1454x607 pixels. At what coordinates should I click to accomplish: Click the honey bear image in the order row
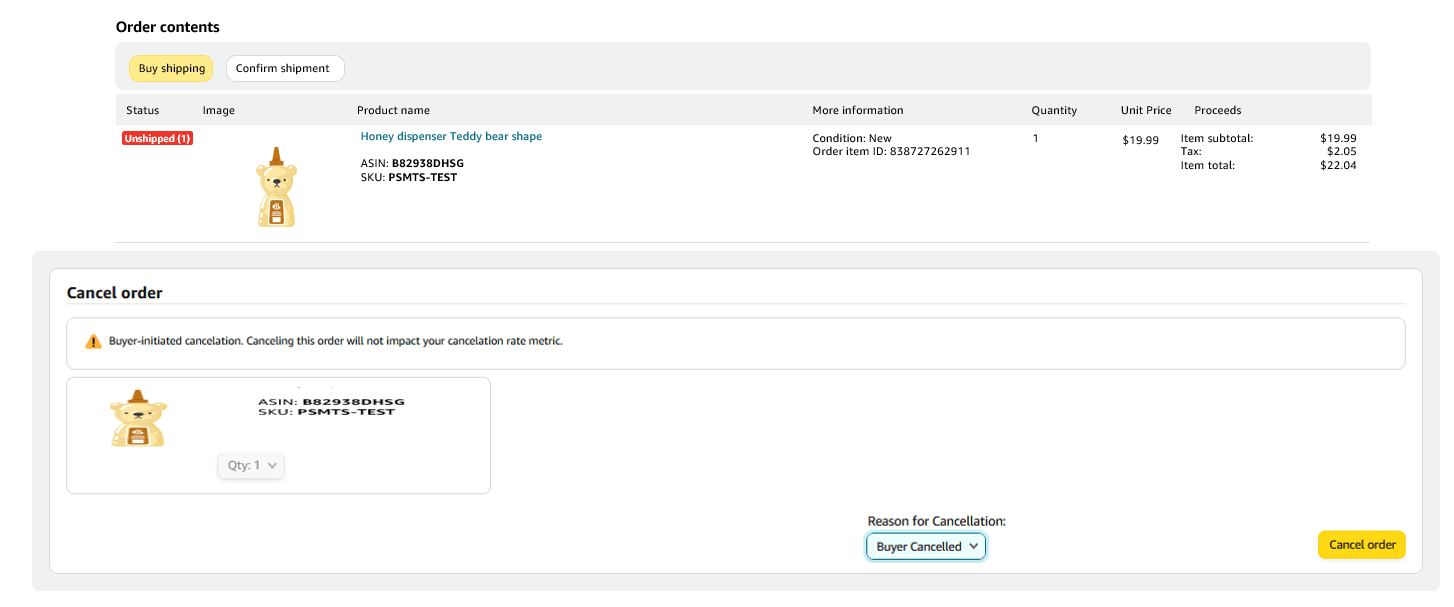(276, 187)
